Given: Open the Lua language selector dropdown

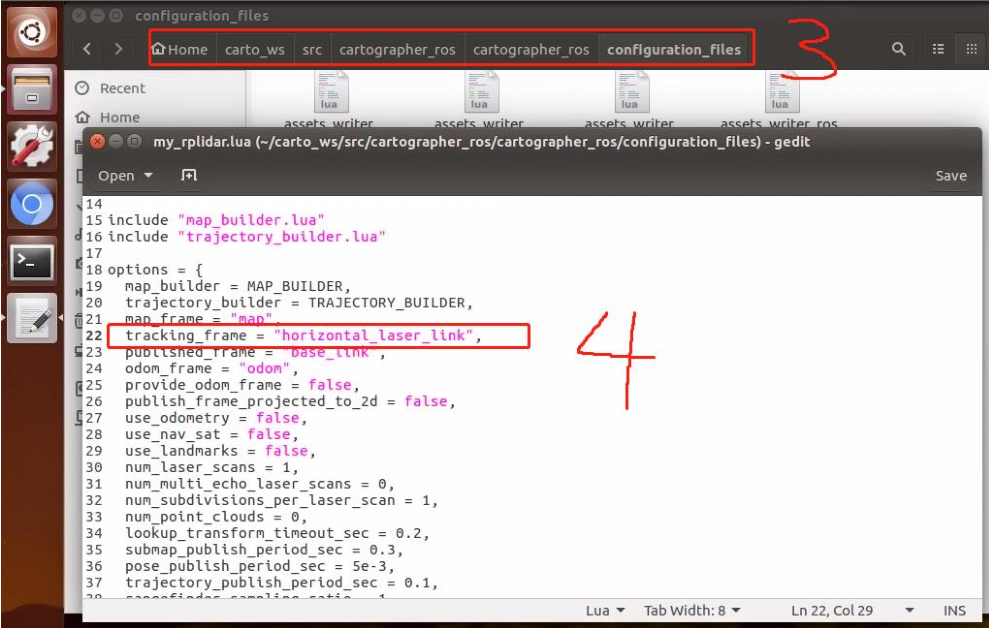Looking at the screenshot, I should (x=605, y=610).
